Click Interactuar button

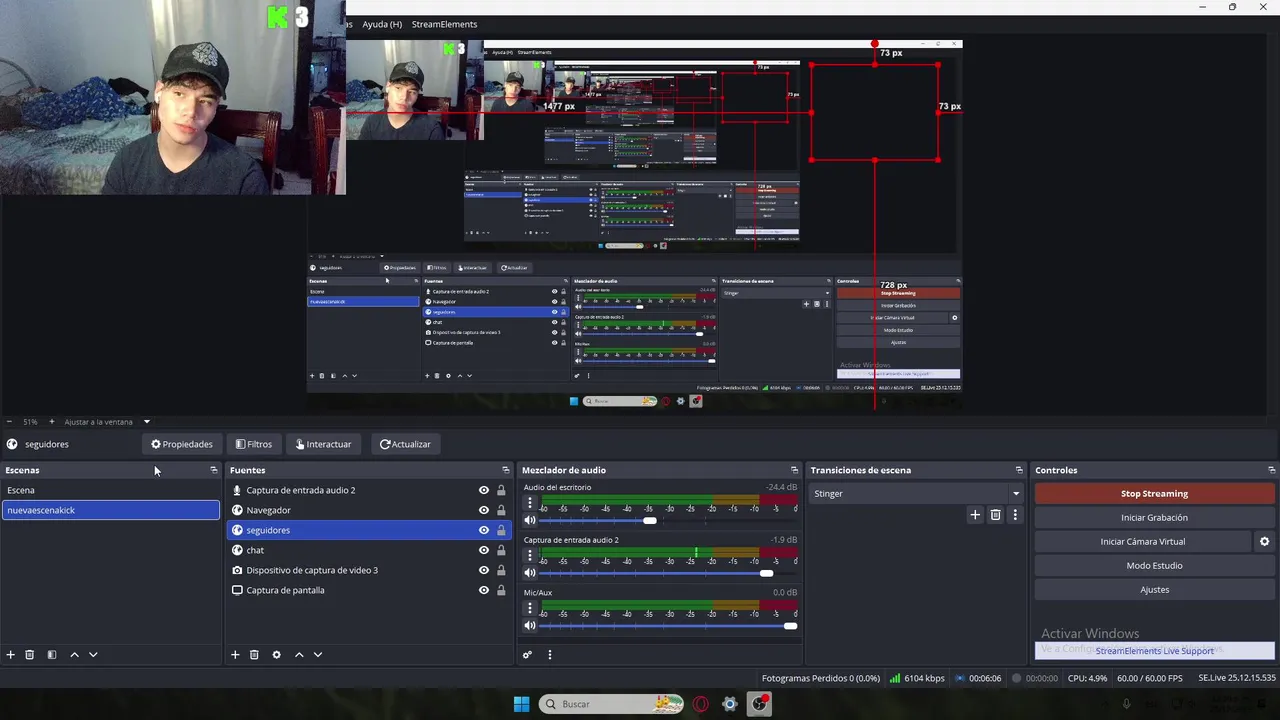tap(324, 444)
